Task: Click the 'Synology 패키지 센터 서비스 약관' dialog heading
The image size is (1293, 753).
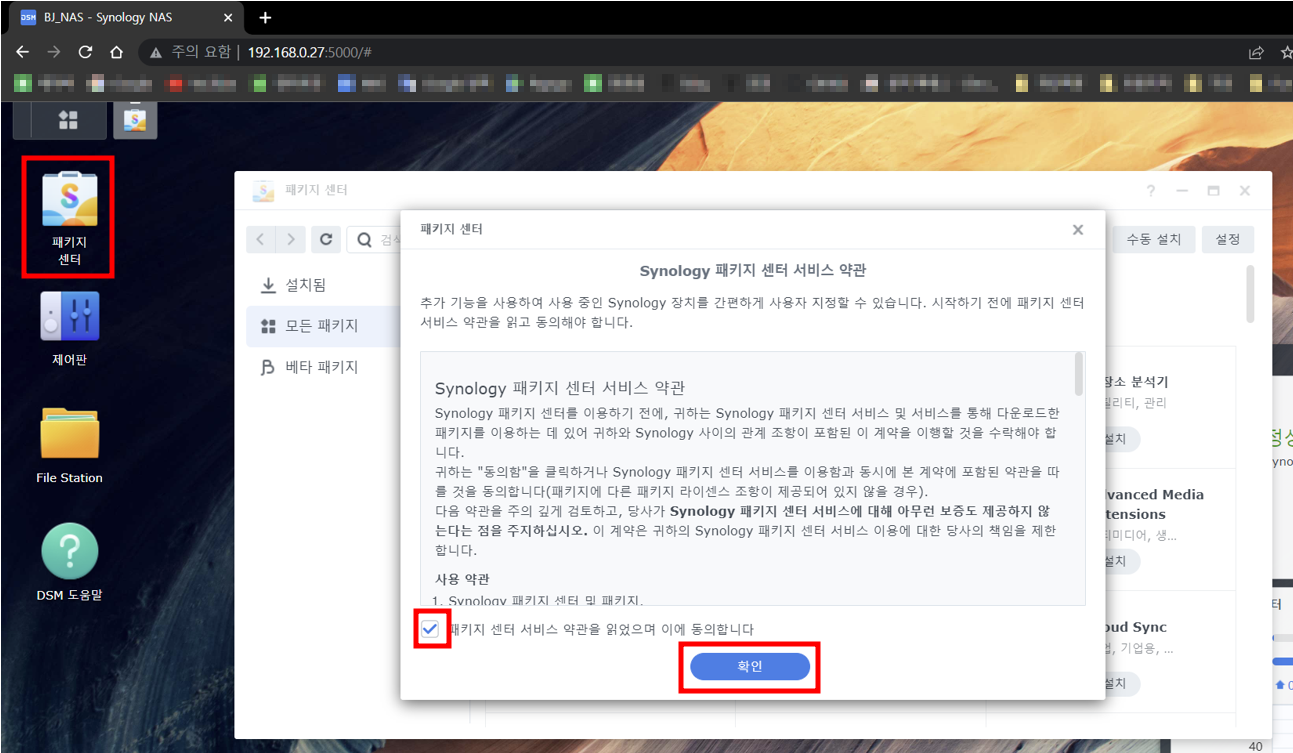Action: click(x=752, y=271)
